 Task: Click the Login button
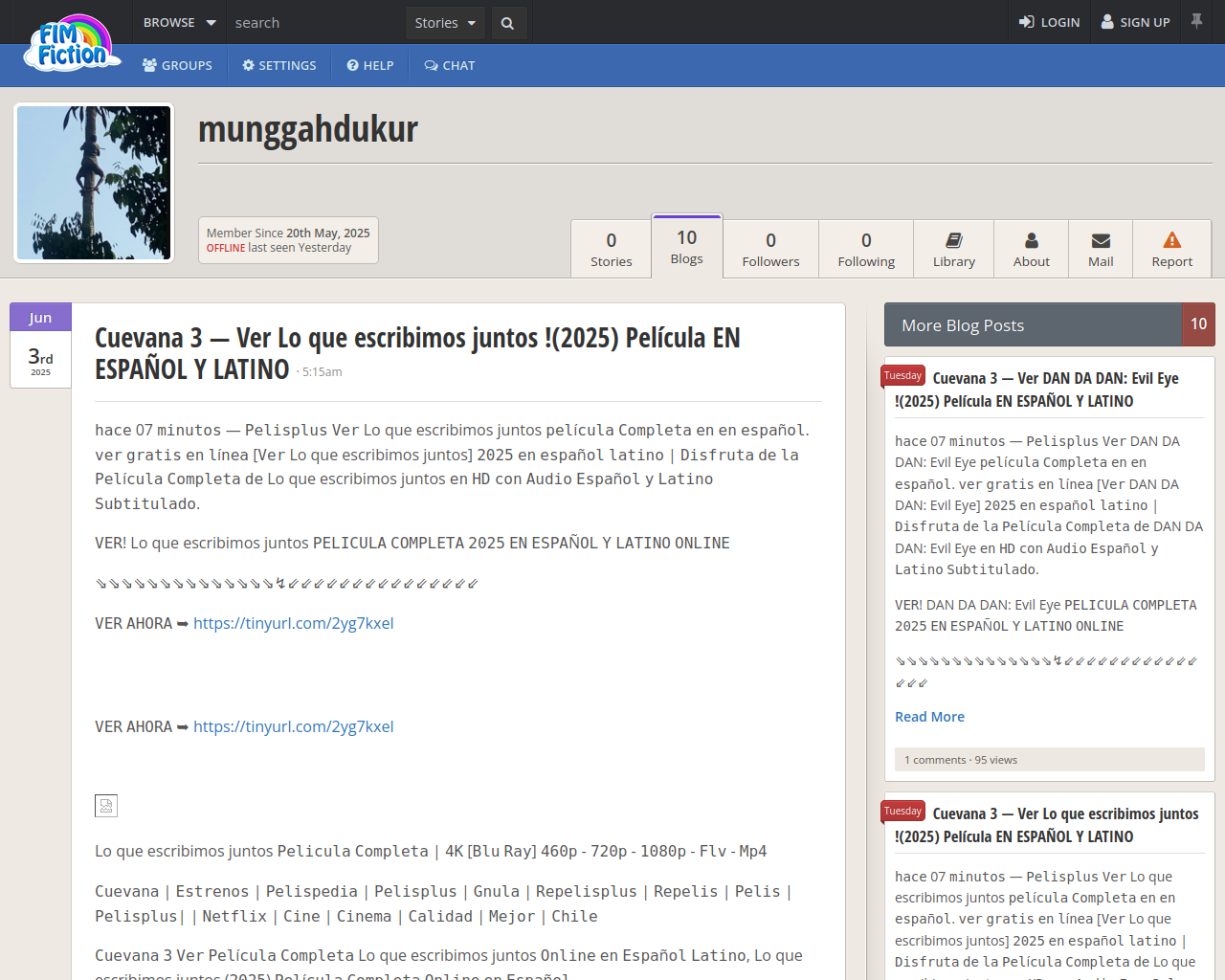(x=1049, y=22)
